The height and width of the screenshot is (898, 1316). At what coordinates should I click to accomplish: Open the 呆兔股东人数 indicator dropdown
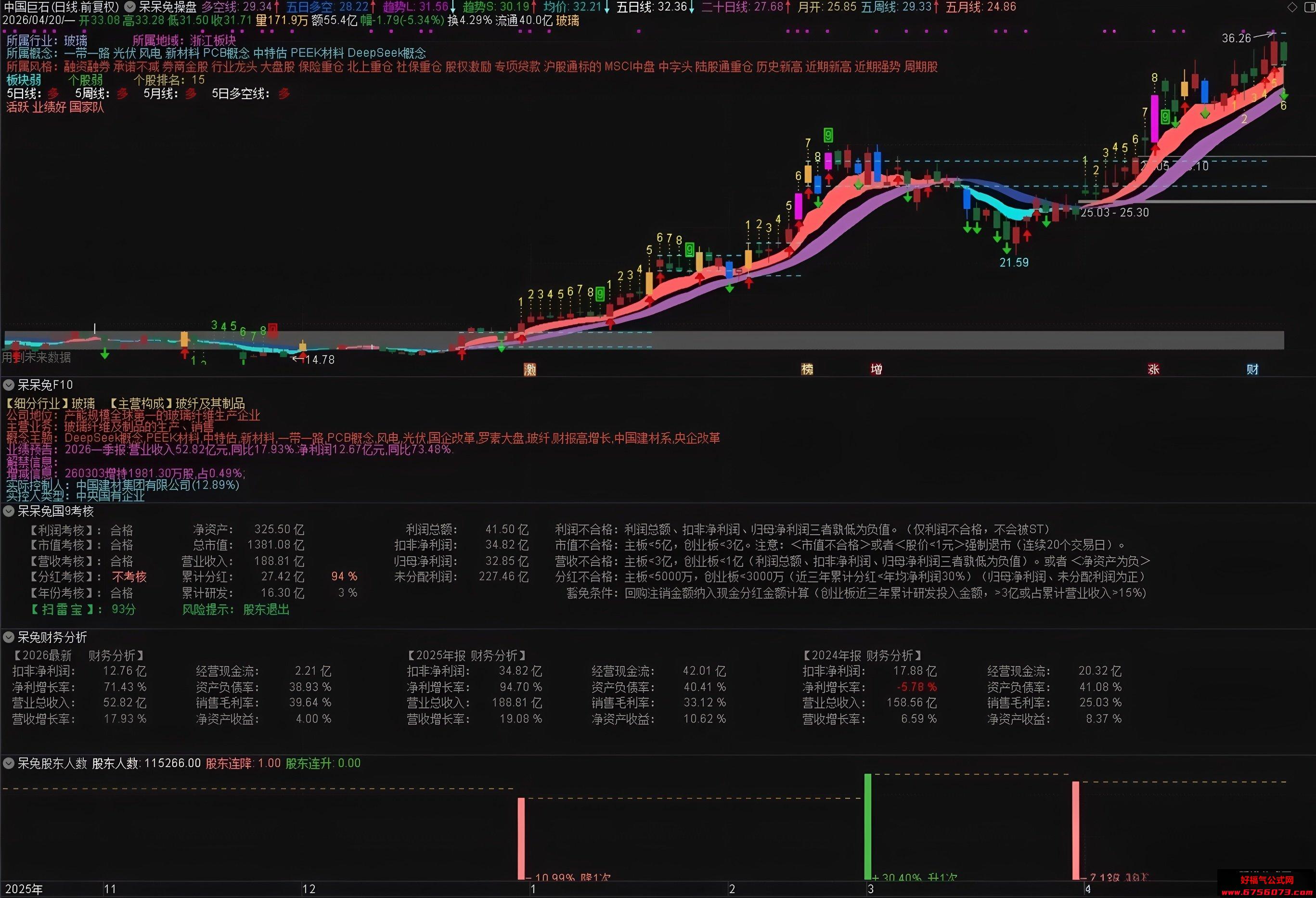[9, 763]
